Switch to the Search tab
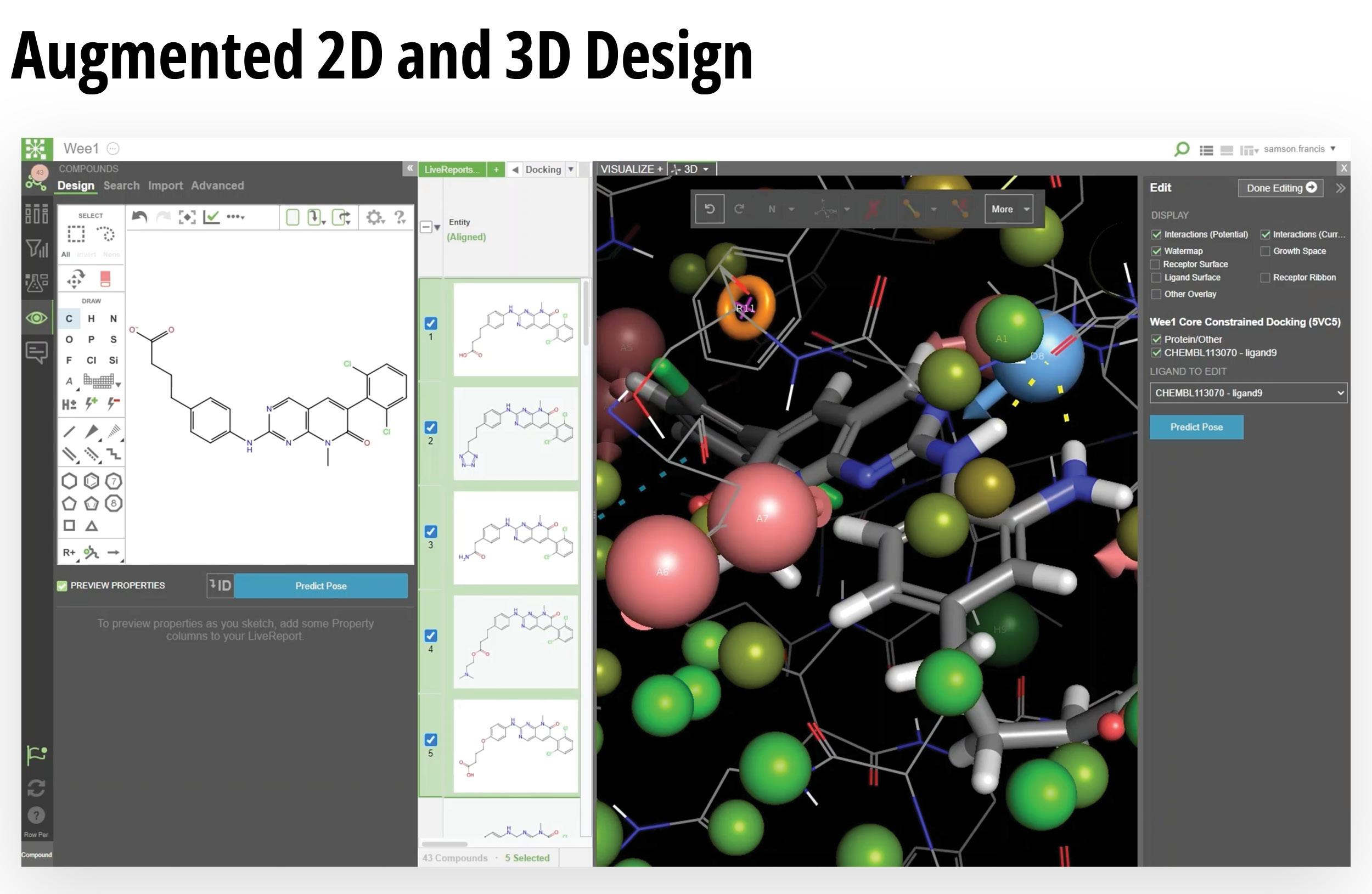The image size is (1372, 894). click(x=122, y=185)
